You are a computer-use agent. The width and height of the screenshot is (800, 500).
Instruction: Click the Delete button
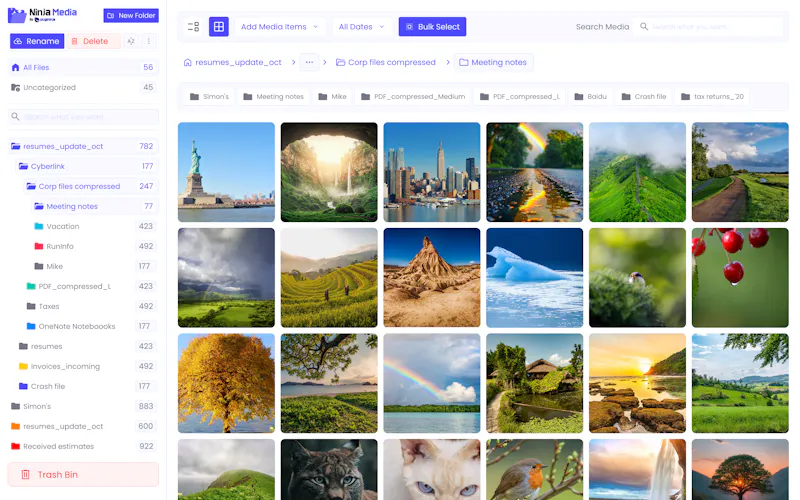[94, 41]
